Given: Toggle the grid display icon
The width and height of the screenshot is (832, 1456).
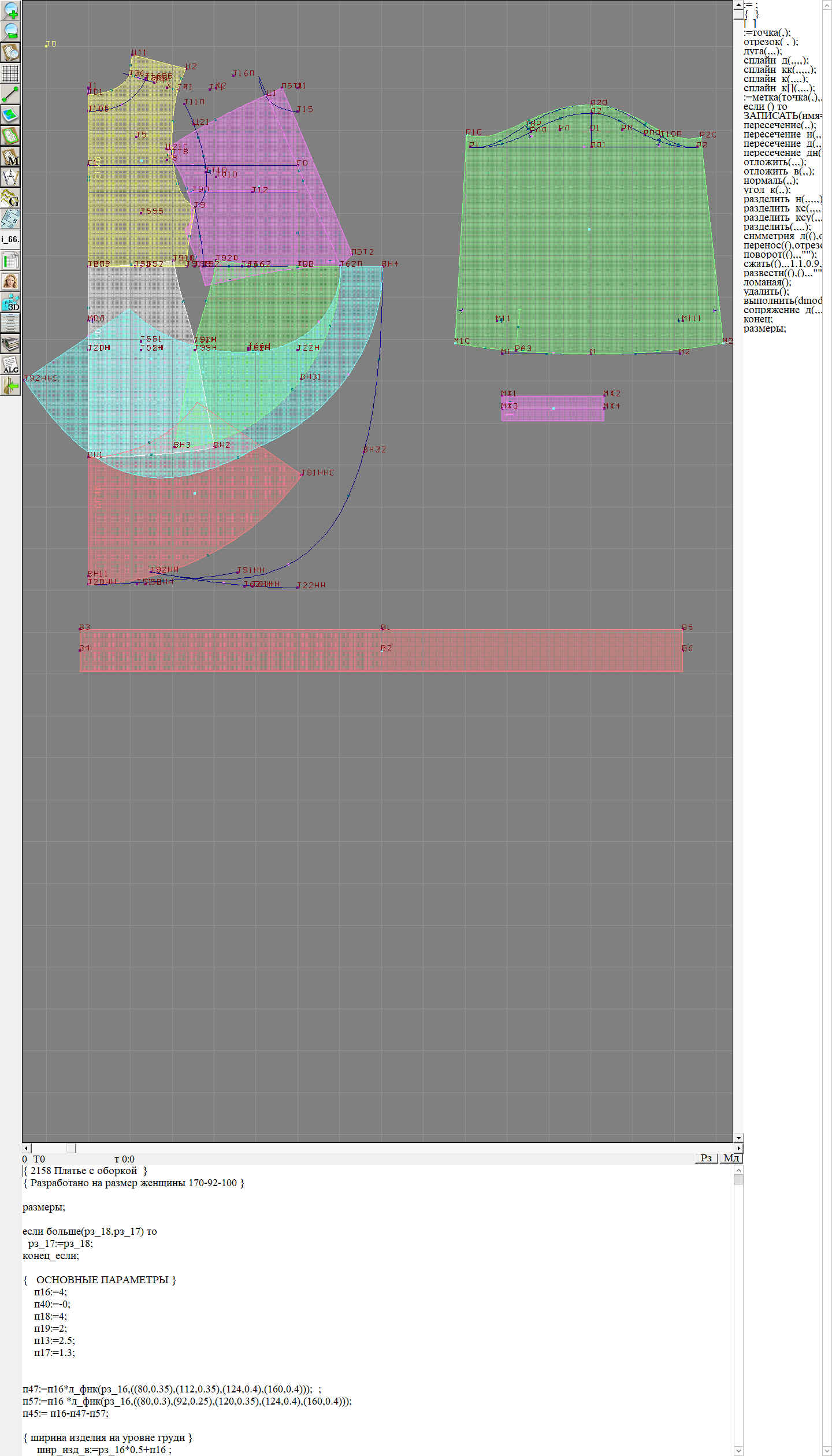Looking at the screenshot, I should 10,73.
